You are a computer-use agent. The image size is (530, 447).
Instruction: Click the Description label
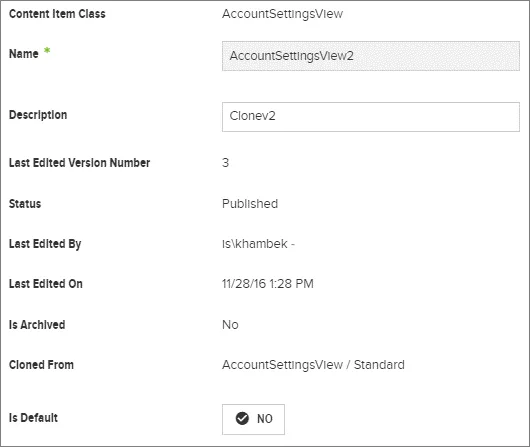coord(38,115)
